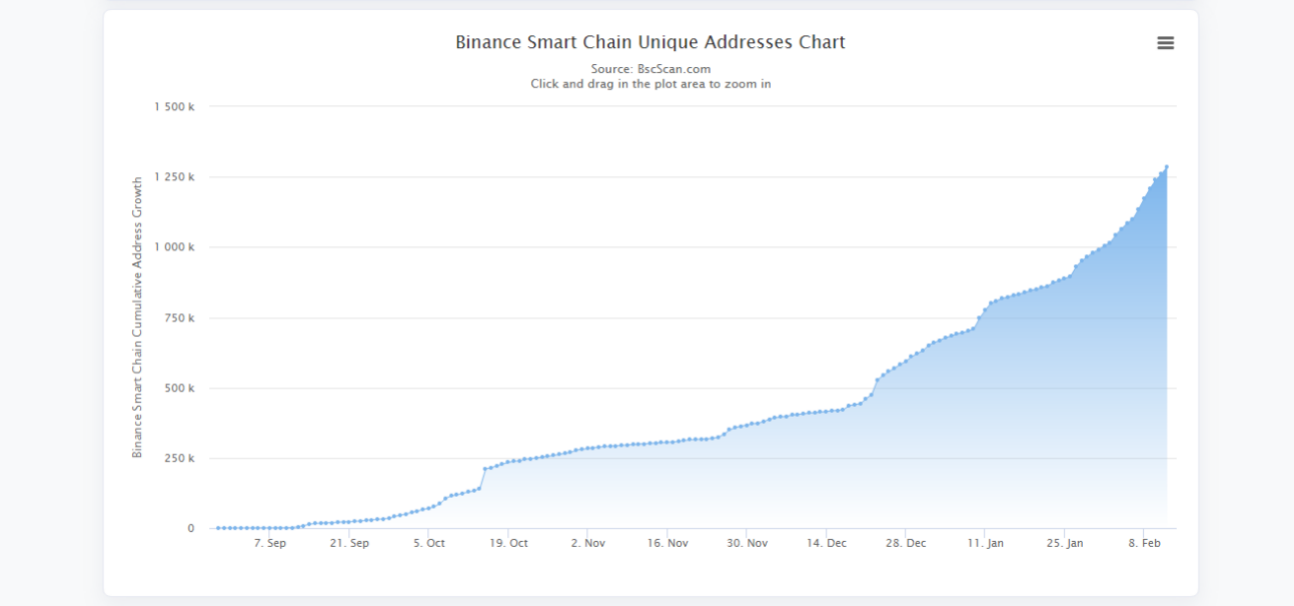Click the '30. Nov' x-axis date label
Screen dimensions: 1294x606
tap(747, 543)
